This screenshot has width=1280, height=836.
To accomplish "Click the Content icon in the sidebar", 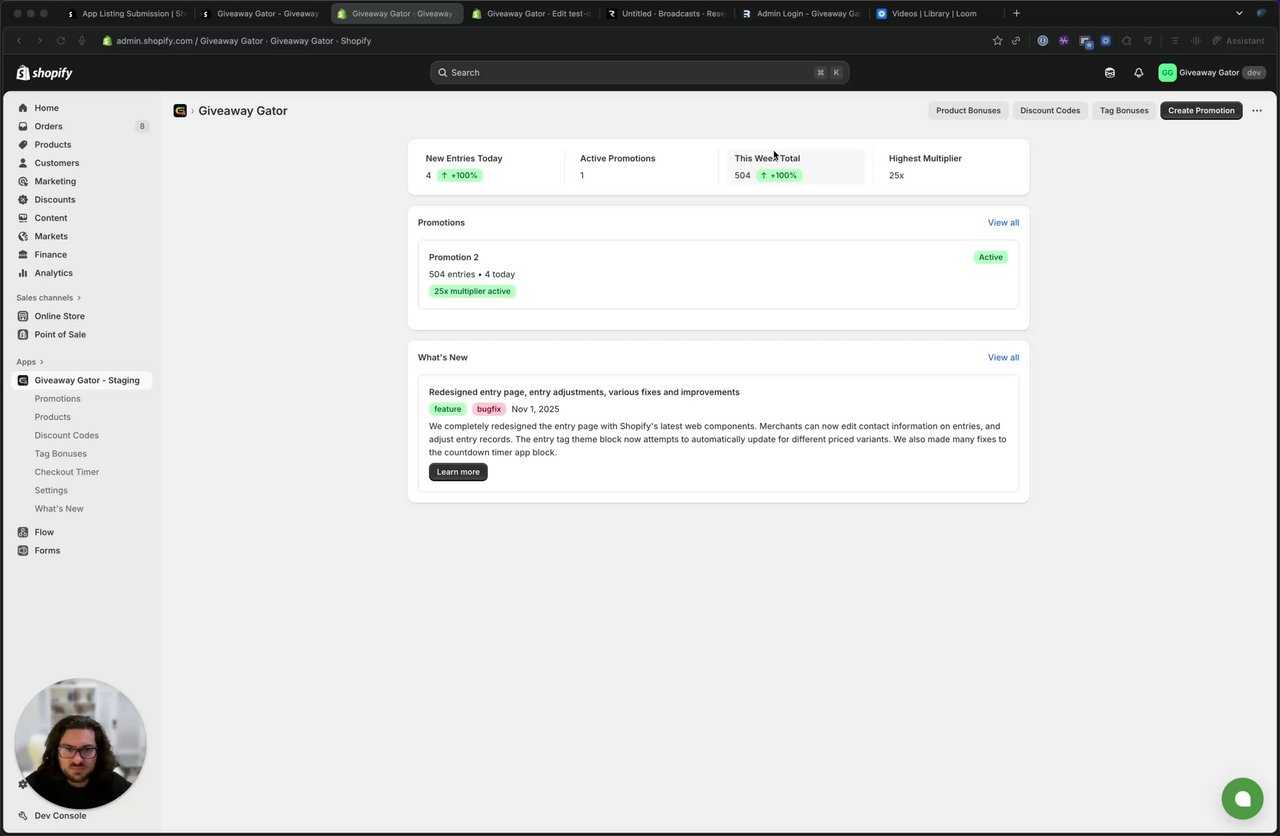I will 23,218.
